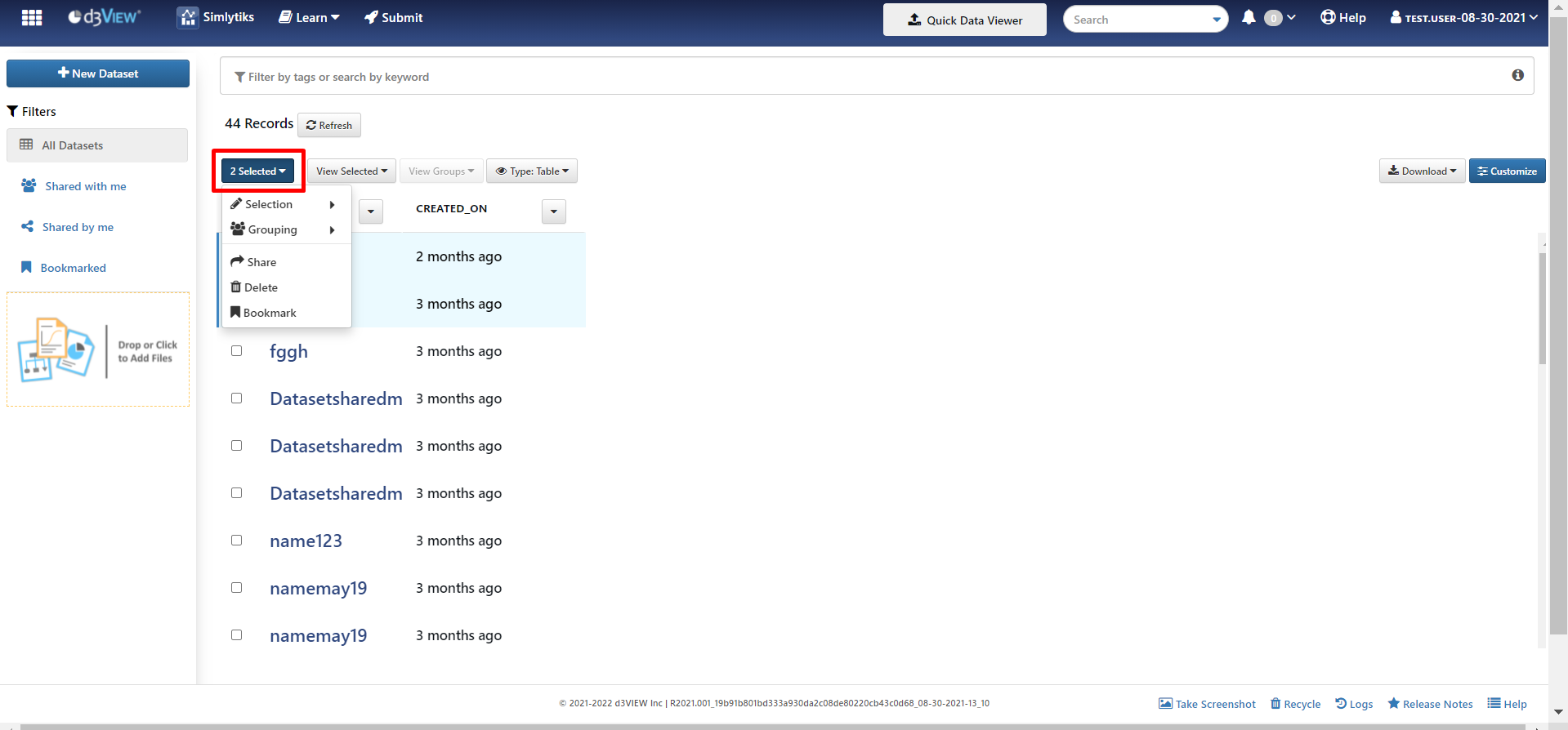Viewport: 1568px width, 730px height.
Task: Click the info icon in the filter bar
Action: [1517, 75]
